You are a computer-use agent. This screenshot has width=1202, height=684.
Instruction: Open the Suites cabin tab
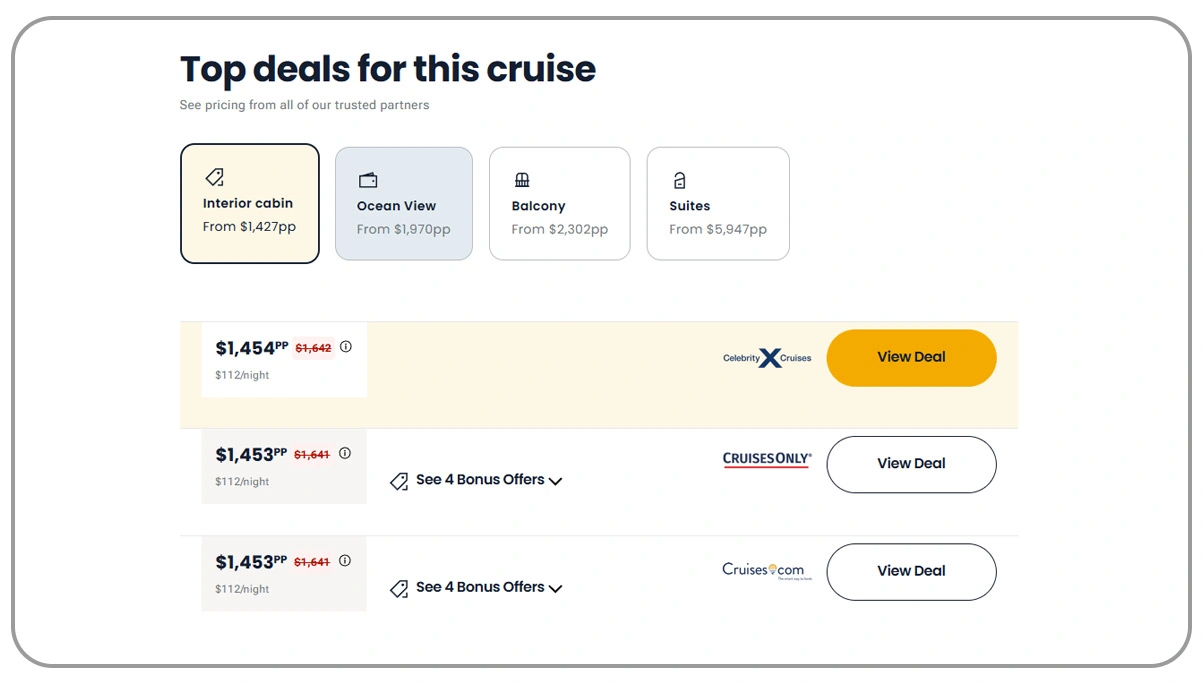[718, 204]
